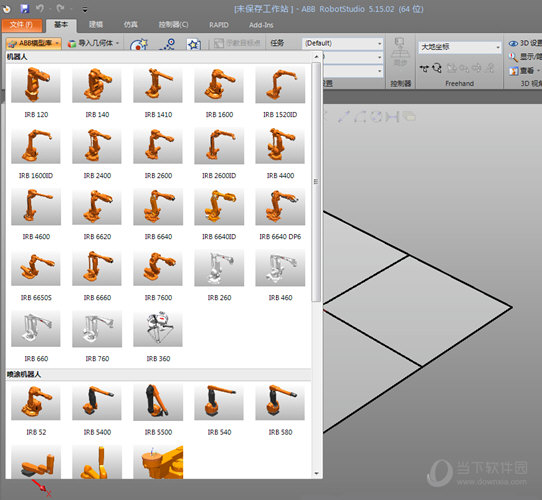Click the path points icon in ribbon
This screenshot has width=542, height=500.
(x=167, y=44)
